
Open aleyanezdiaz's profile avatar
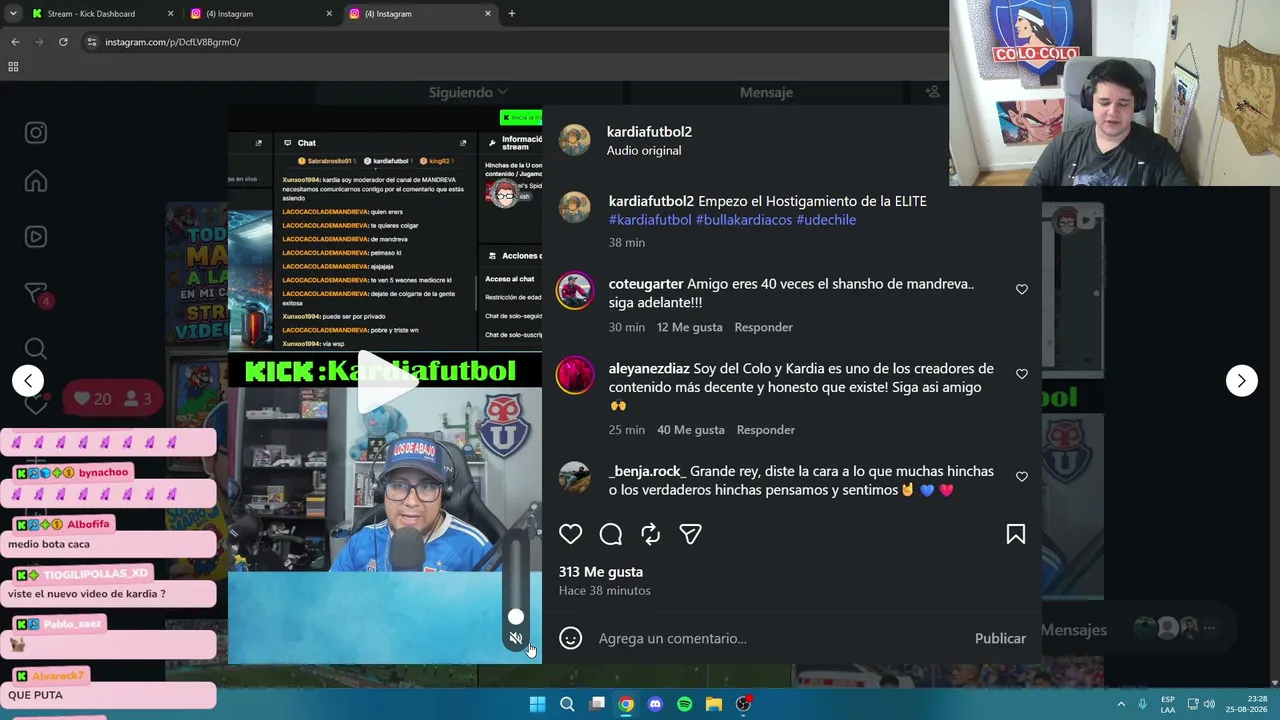575,376
